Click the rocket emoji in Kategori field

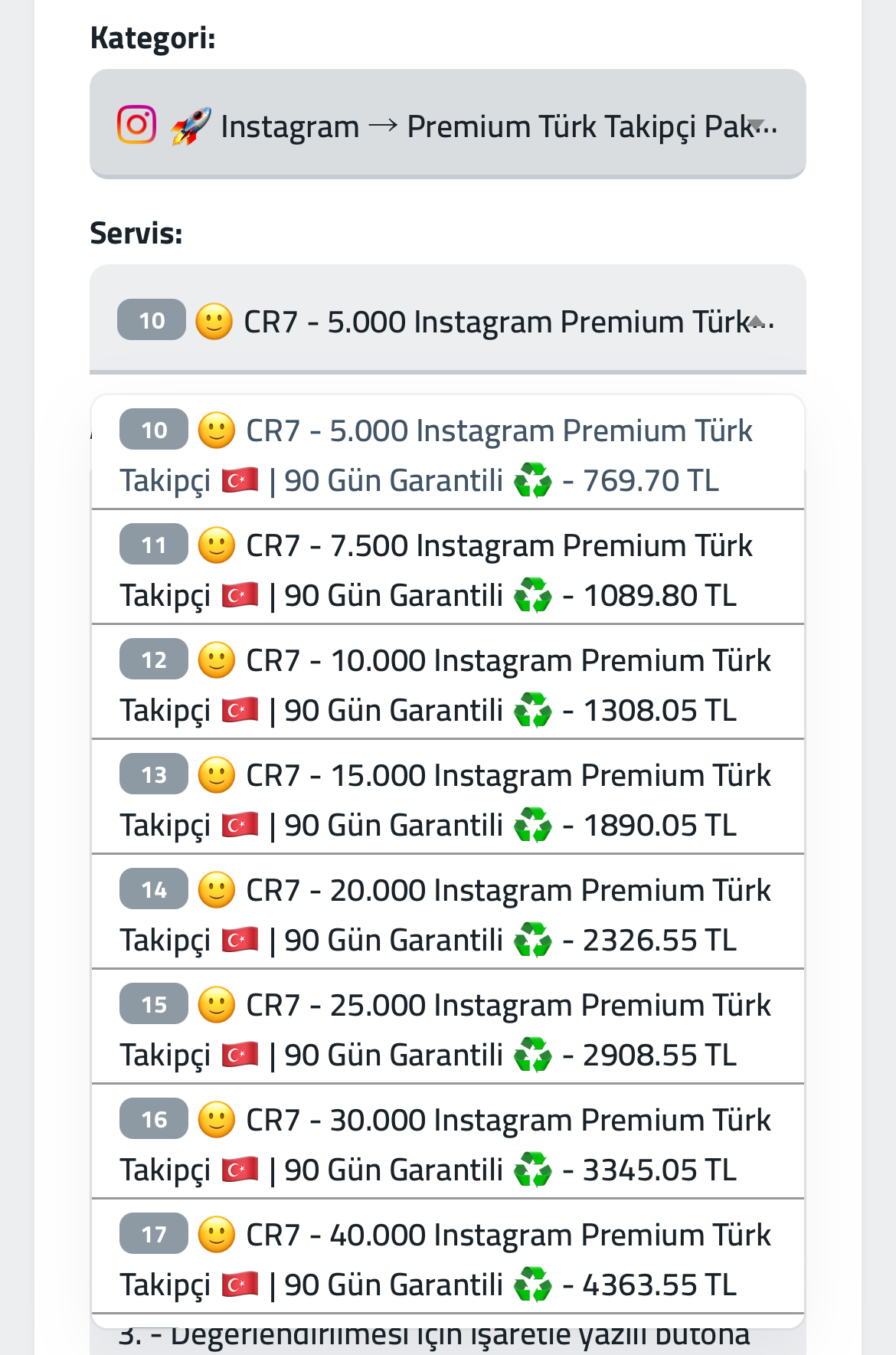coord(191,126)
